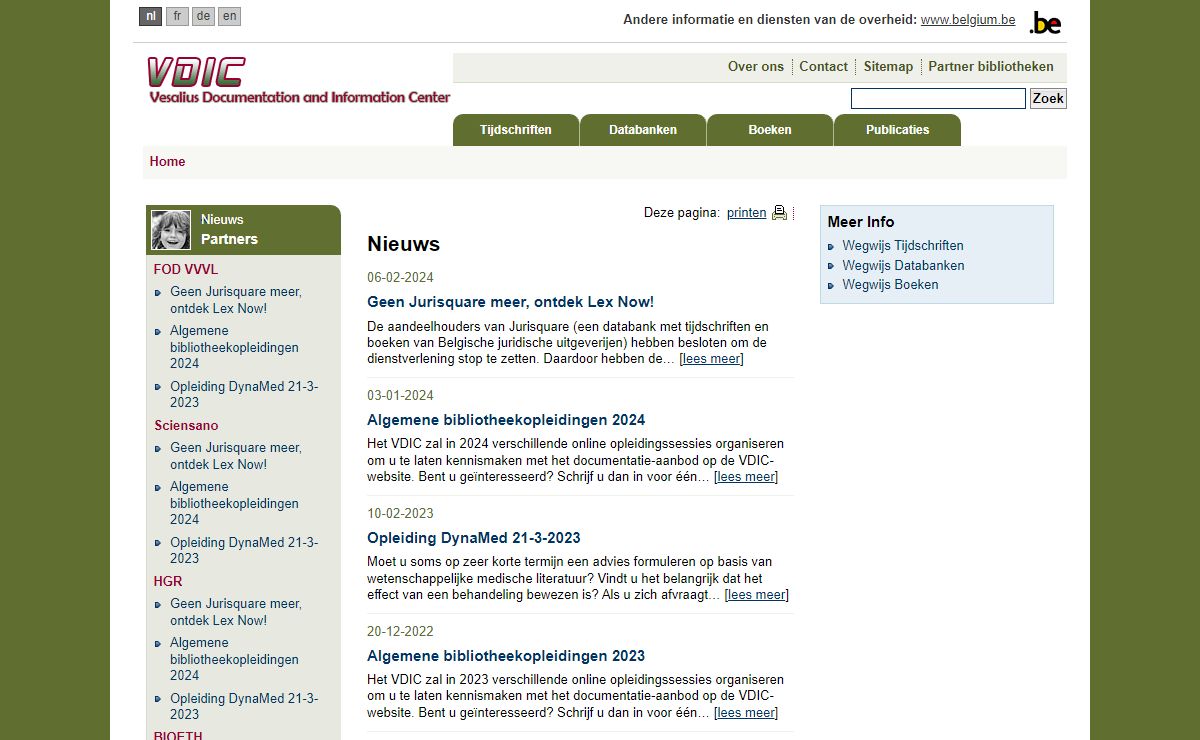1200x740 pixels.
Task: Click inside the search input field
Action: pos(937,98)
